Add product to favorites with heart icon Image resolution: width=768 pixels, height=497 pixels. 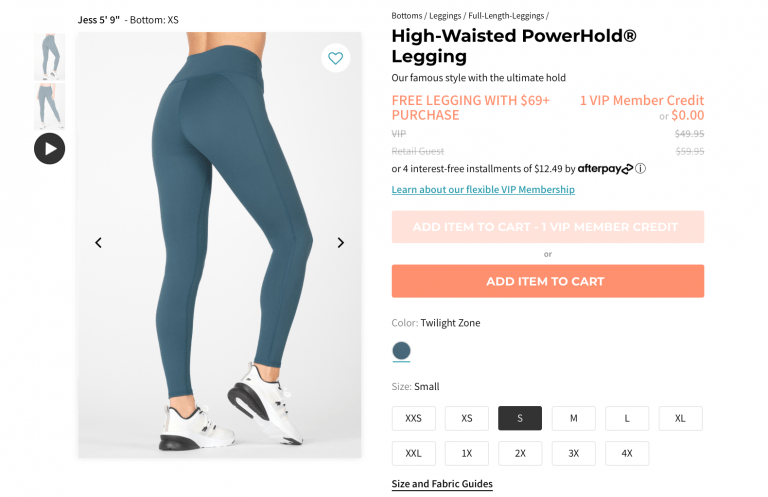(x=336, y=58)
